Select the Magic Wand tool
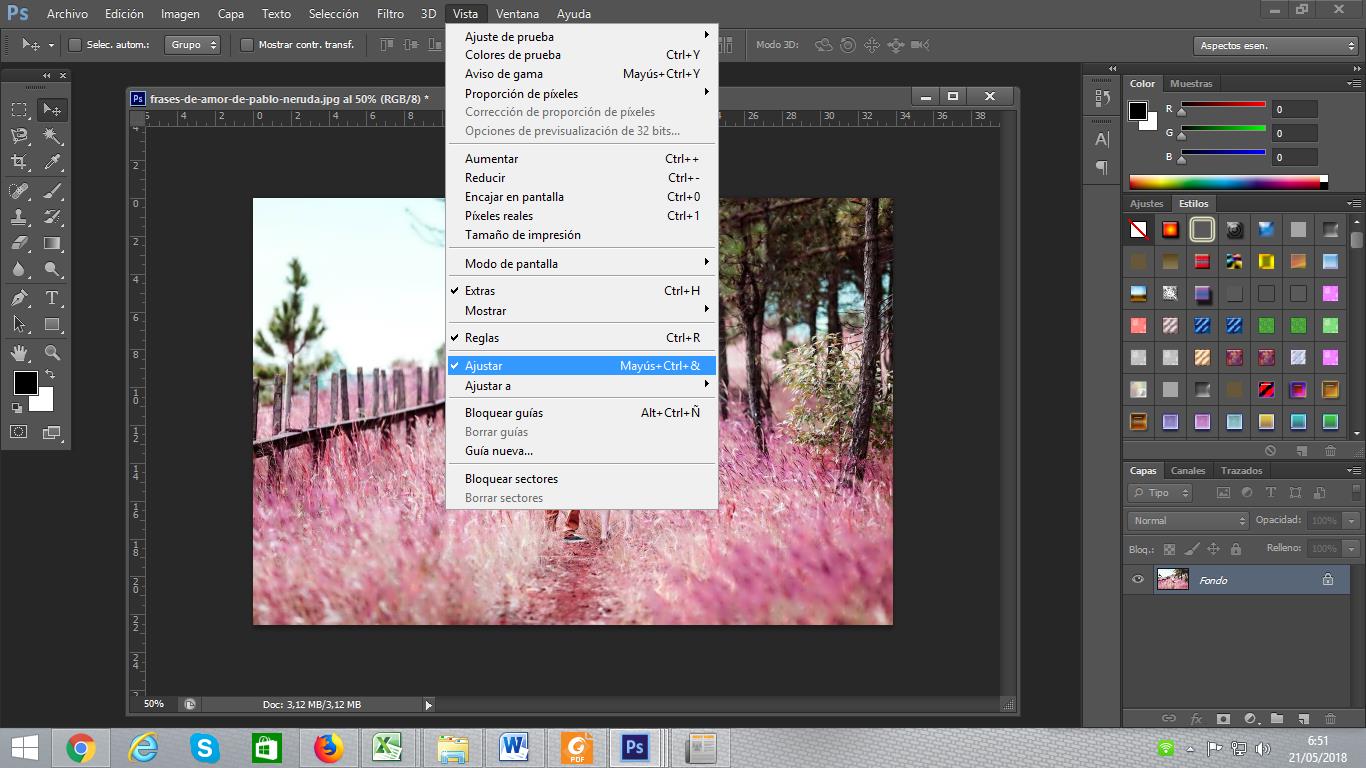The image size is (1366, 768). click(52, 135)
